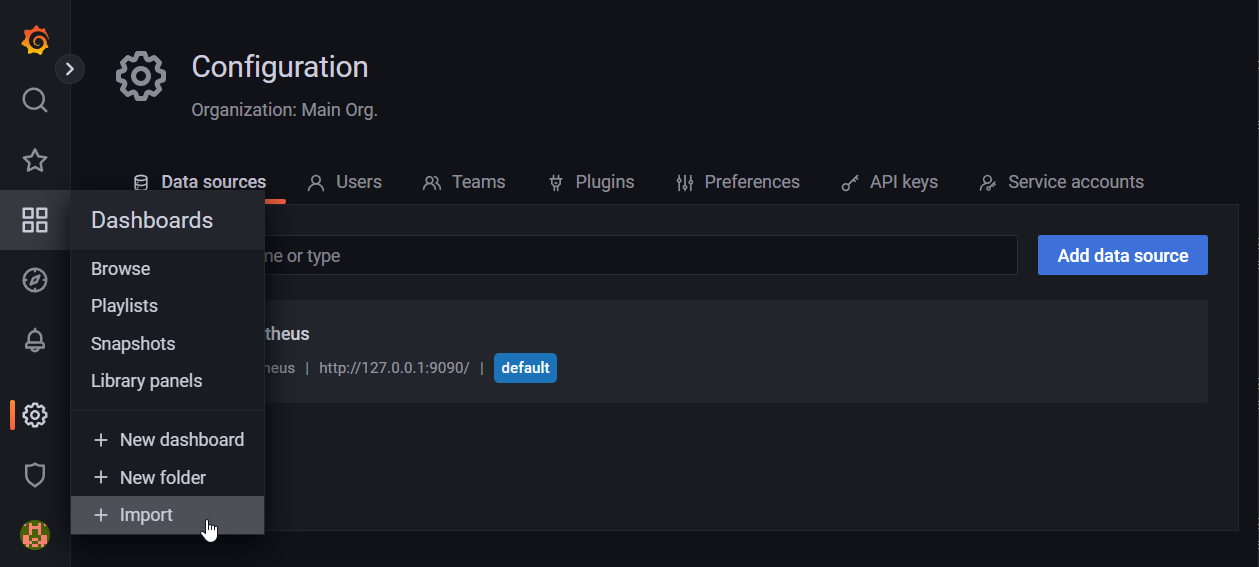Image resolution: width=1259 pixels, height=567 pixels.
Task: Click Import in Dashboards menu
Action: click(x=146, y=515)
